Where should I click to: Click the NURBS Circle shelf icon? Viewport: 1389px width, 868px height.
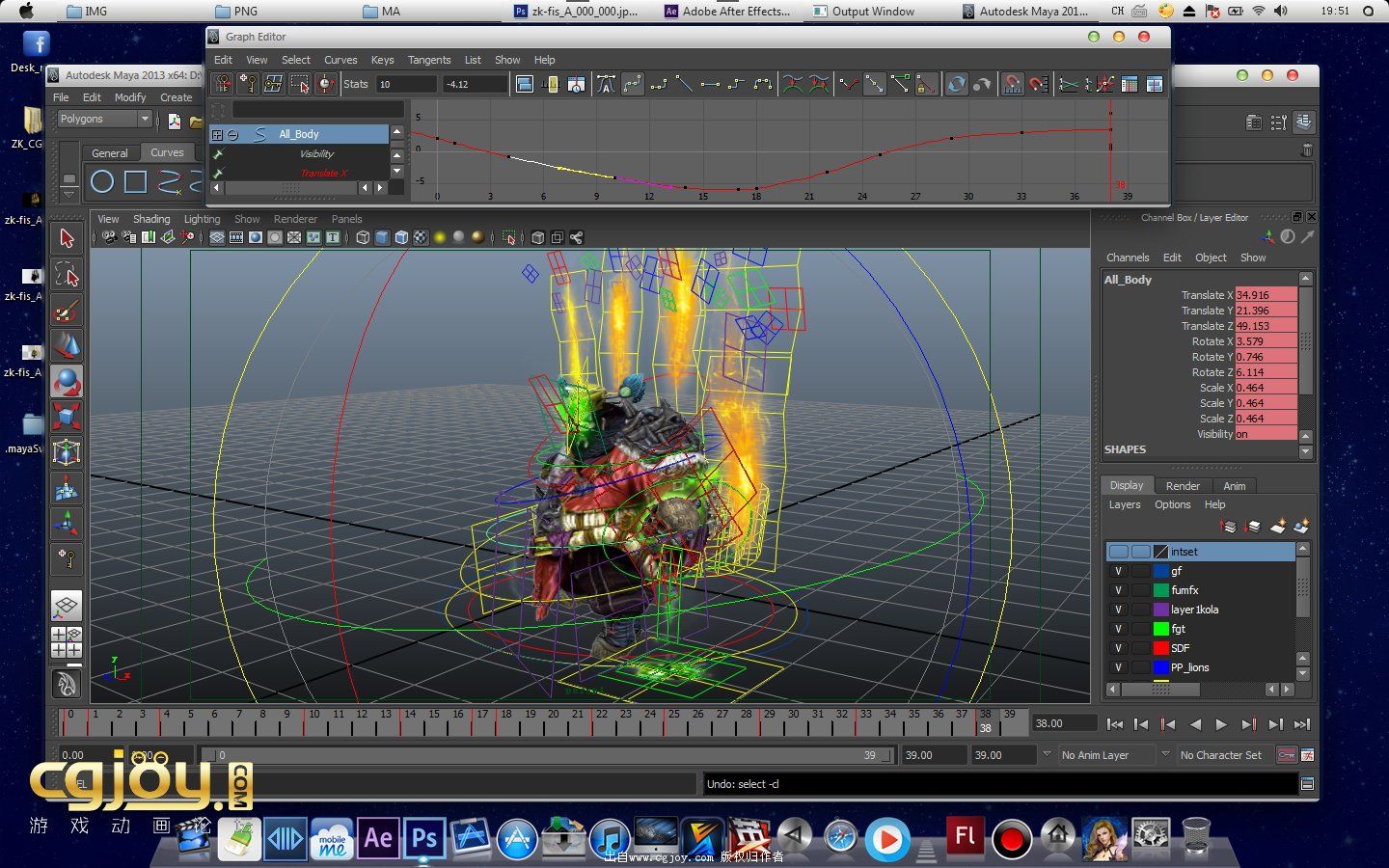click(102, 180)
